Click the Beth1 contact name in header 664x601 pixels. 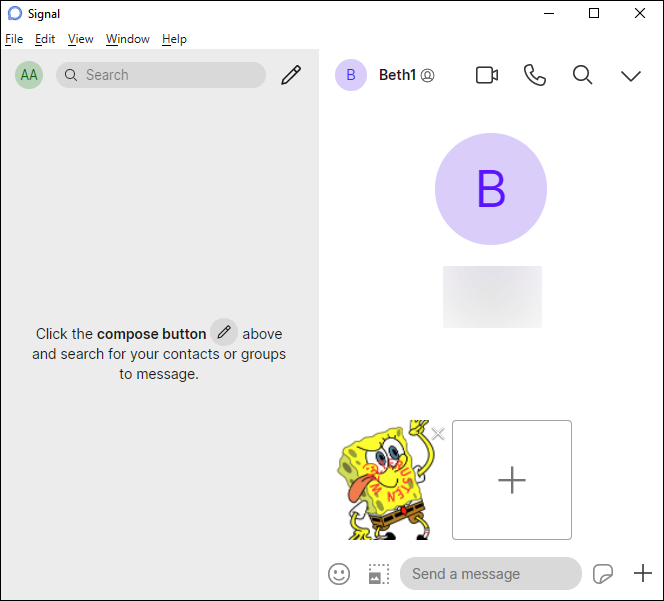397,75
